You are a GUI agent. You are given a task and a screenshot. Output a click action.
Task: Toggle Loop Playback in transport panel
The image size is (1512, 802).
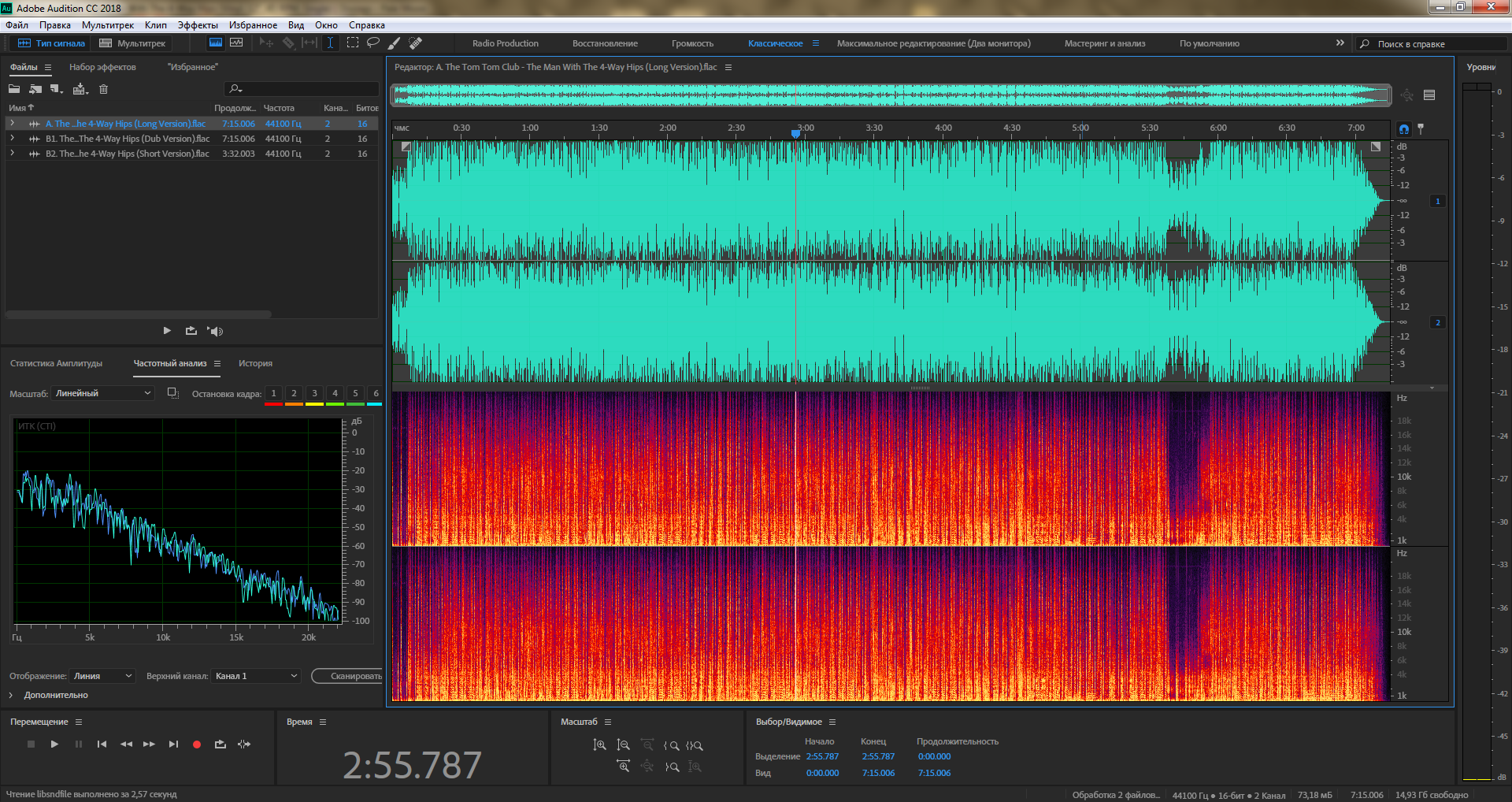[x=220, y=744]
